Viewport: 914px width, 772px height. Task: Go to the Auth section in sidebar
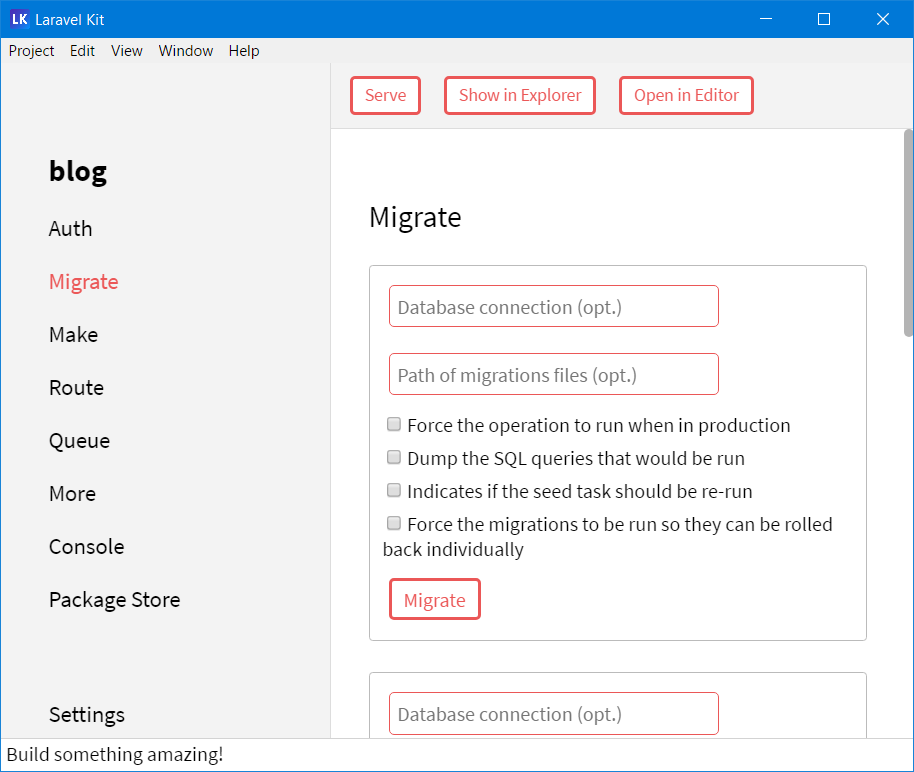tap(71, 229)
